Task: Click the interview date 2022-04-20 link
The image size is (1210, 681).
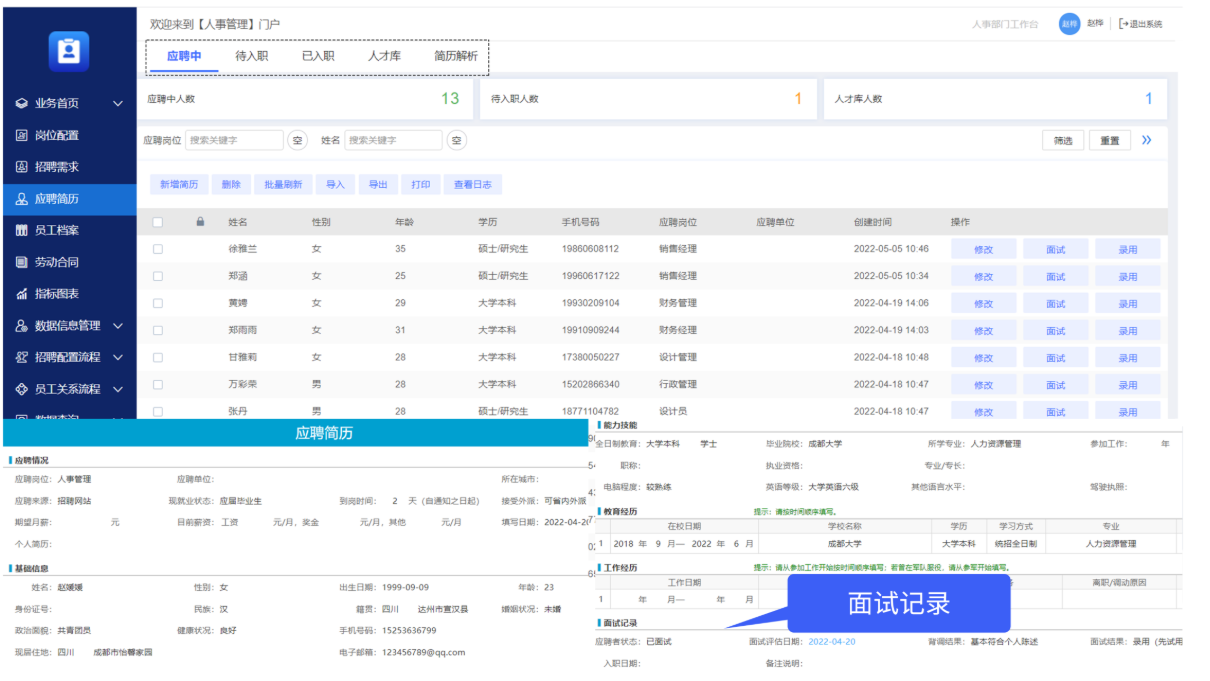Action: click(x=832, y=642)
